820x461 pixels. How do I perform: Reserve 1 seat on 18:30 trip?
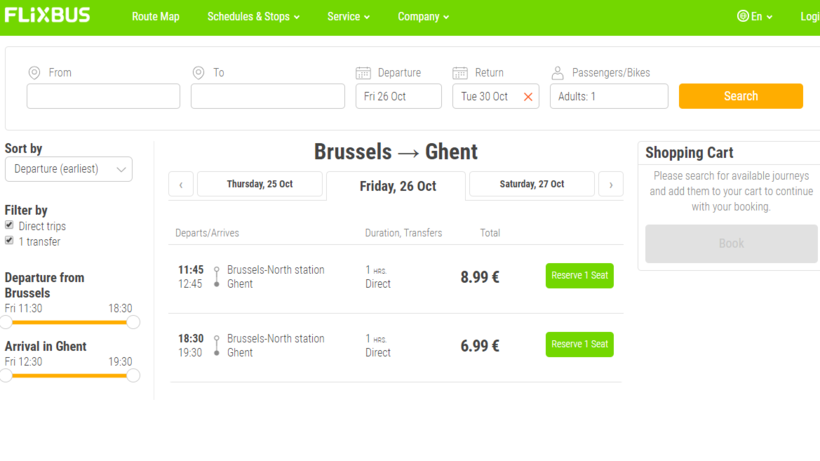pos(579,344)
